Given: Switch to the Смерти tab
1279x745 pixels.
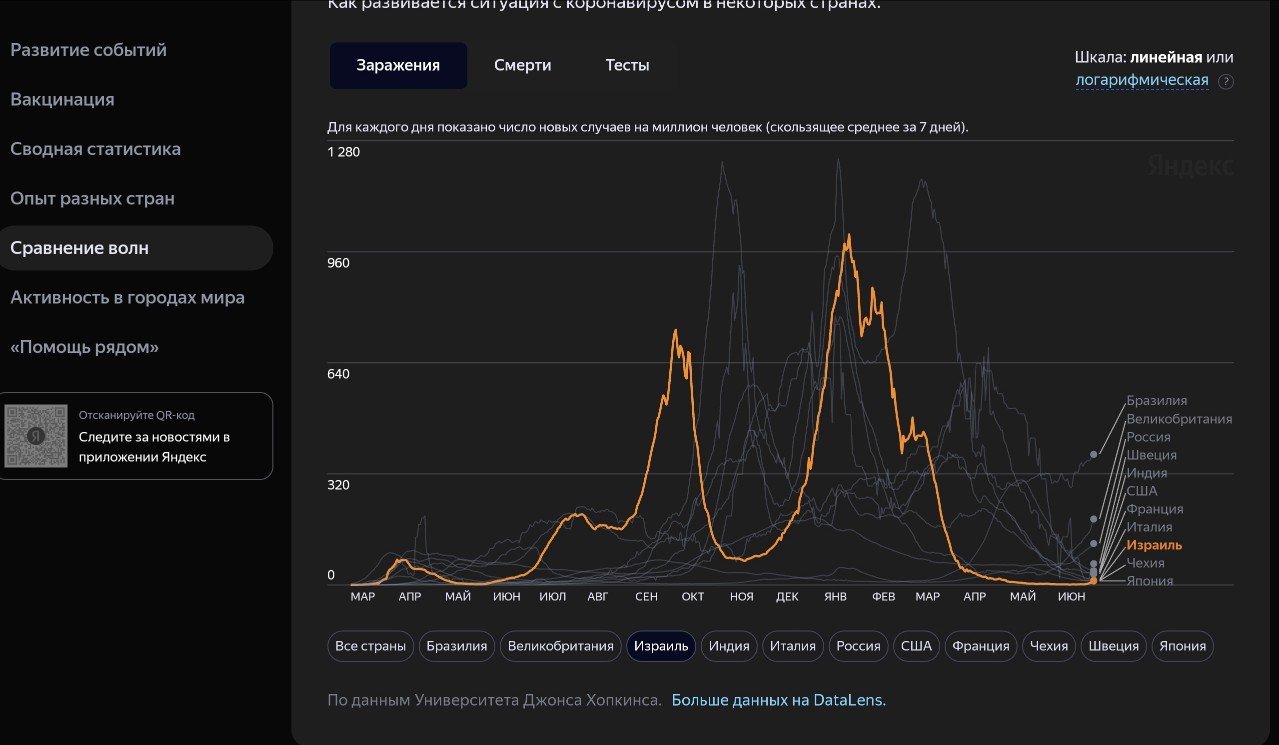Looking at the screenshot, I should click(522, 65).
